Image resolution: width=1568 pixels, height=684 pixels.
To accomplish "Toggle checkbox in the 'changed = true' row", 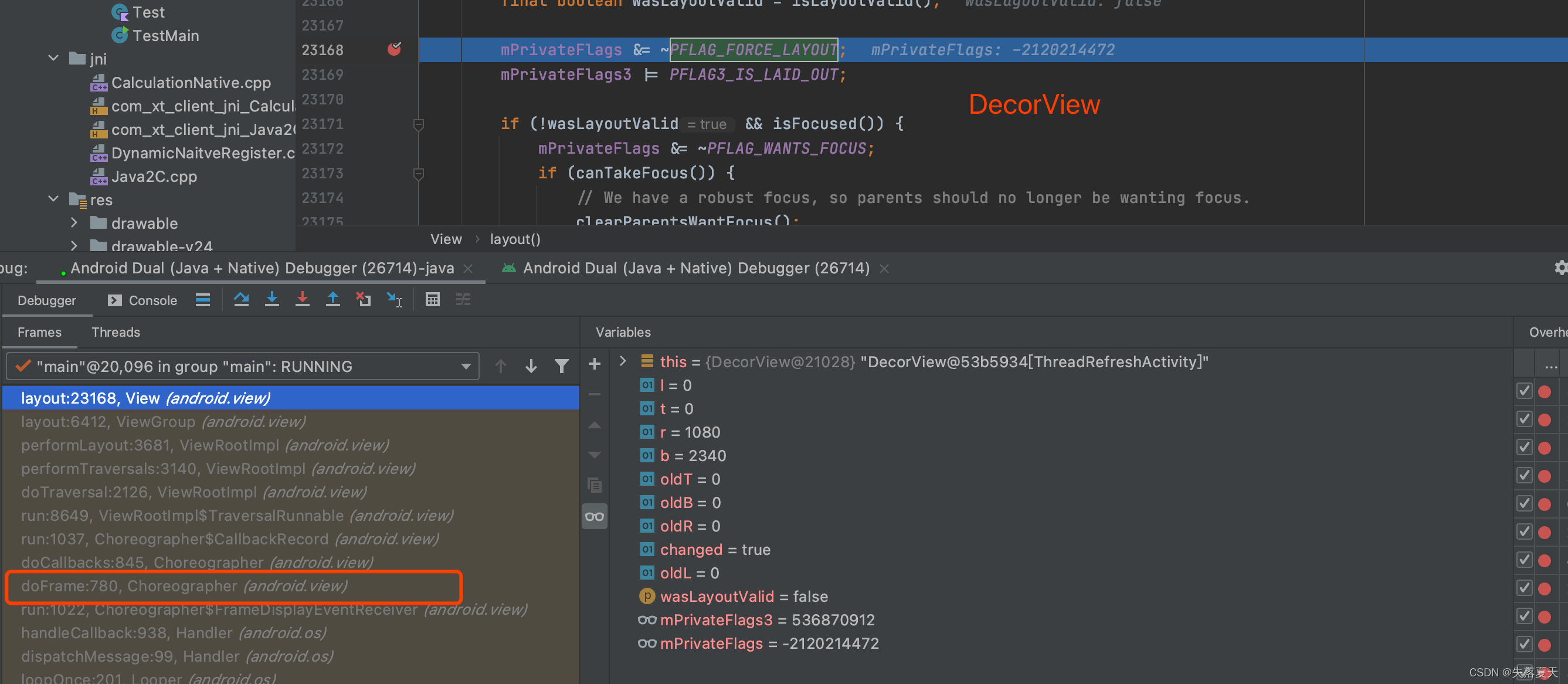I will point(1523,560).
